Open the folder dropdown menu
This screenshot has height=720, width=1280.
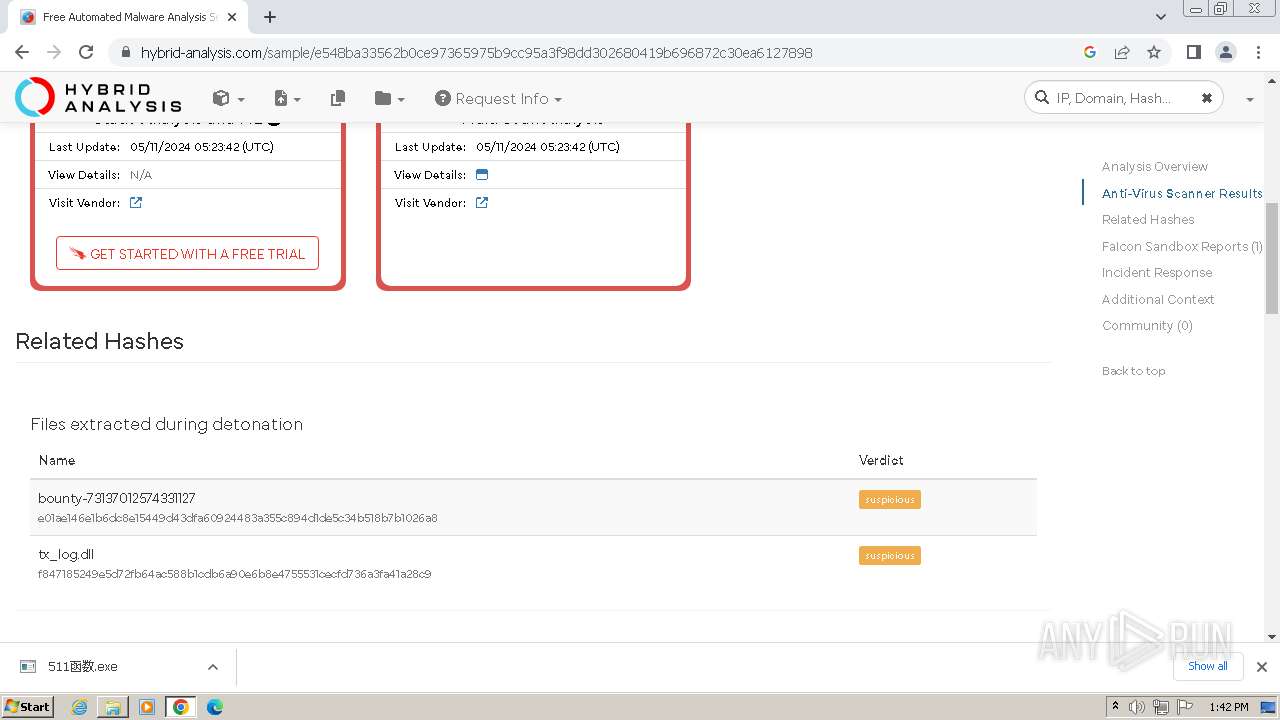pos(389,98)
